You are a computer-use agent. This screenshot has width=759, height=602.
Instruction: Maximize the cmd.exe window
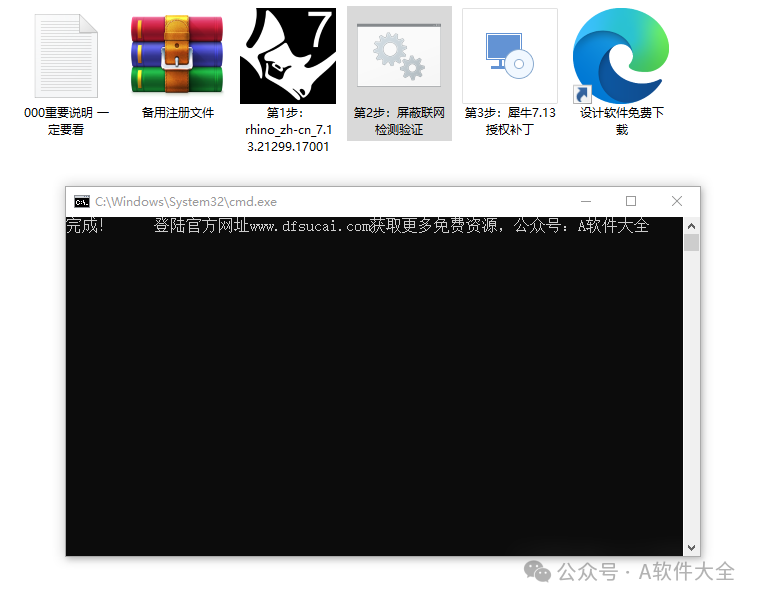[631, 201]
